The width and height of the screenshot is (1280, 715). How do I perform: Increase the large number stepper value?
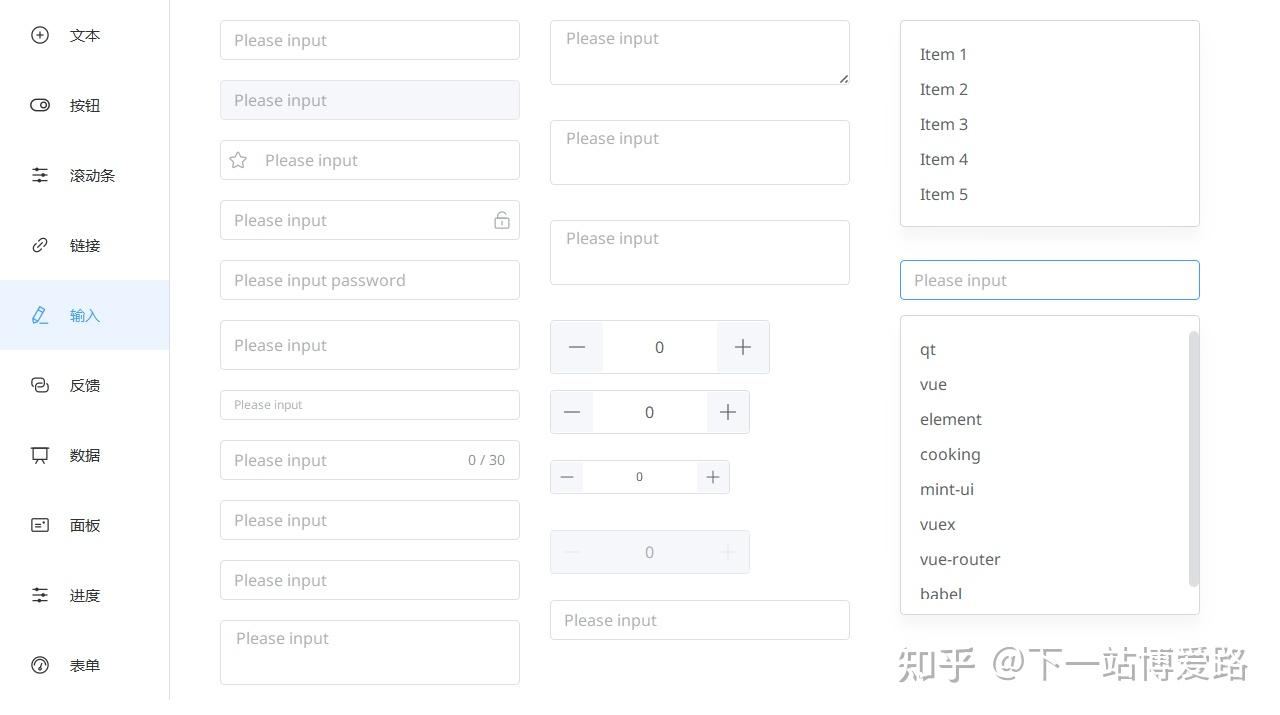tap(742, 347)
